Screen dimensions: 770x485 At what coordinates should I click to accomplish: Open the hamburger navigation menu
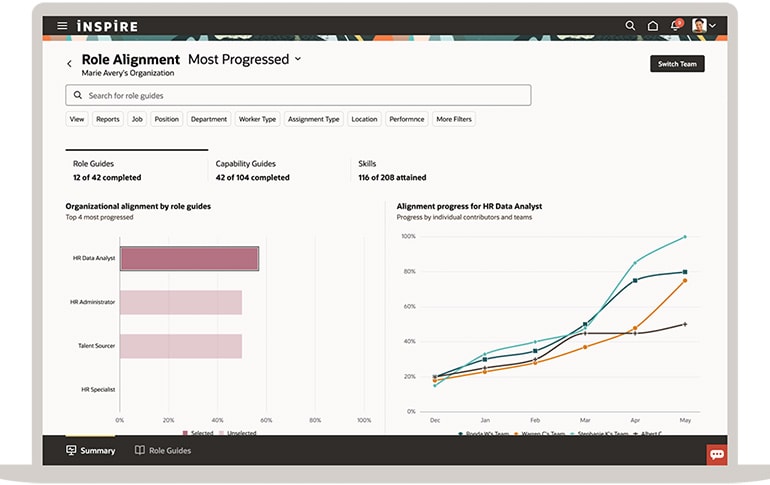[x=62, y=26]
